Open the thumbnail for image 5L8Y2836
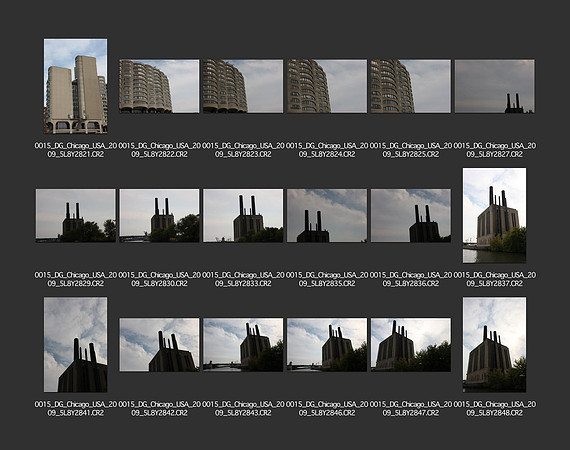 411,216
